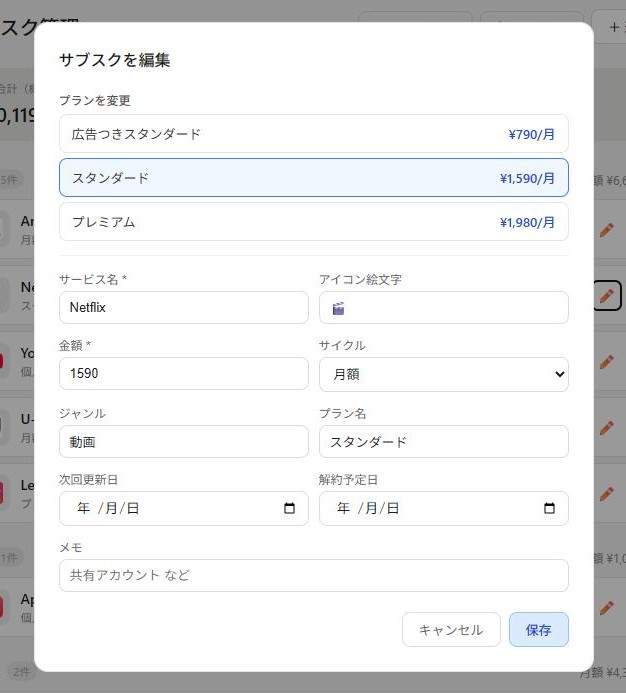
Task: Focus the ジャンル field containing 動画
Action: click(x=183, y=442)
